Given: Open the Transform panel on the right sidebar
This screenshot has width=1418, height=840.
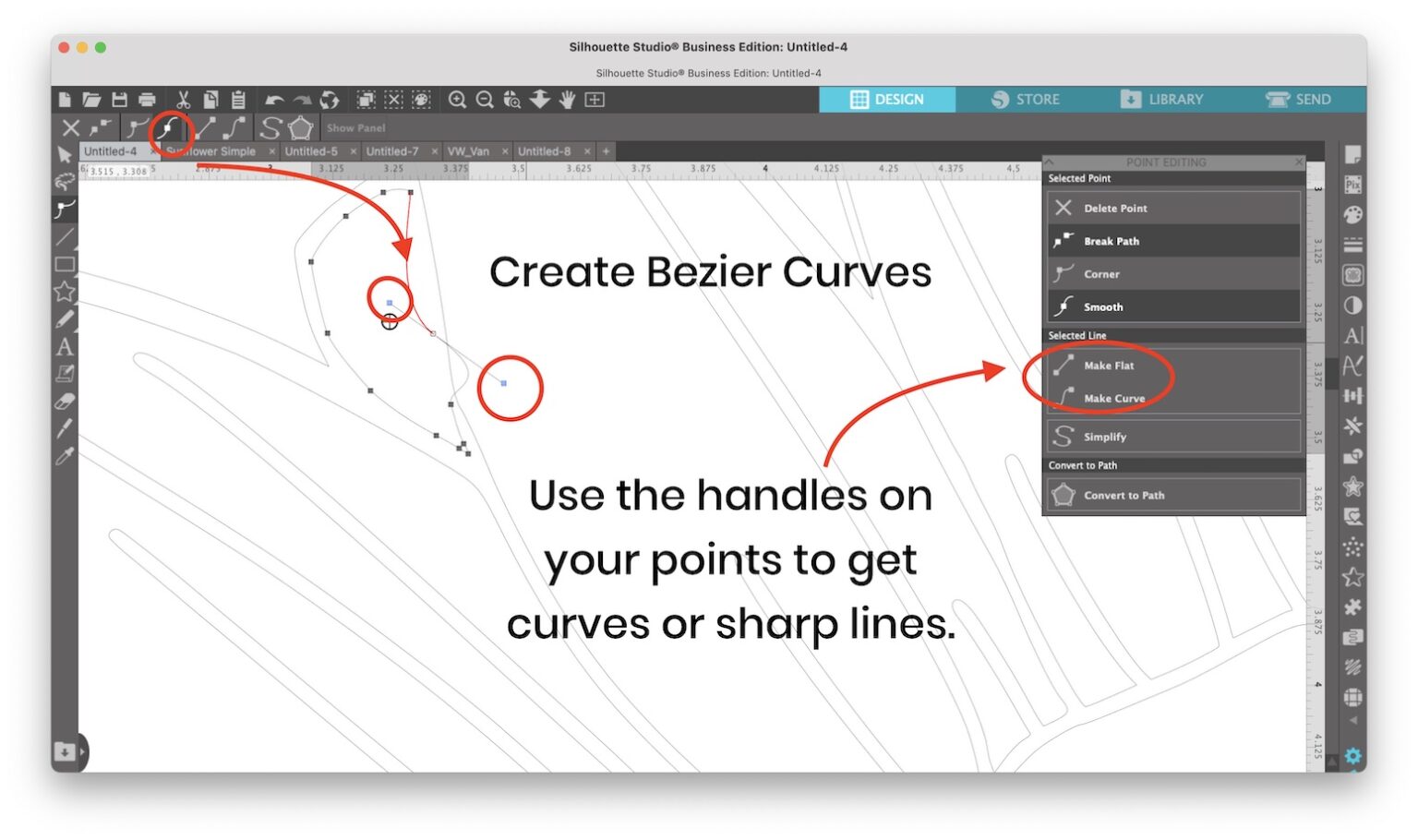Looking at the screenshot, I should coord(1352,395).
